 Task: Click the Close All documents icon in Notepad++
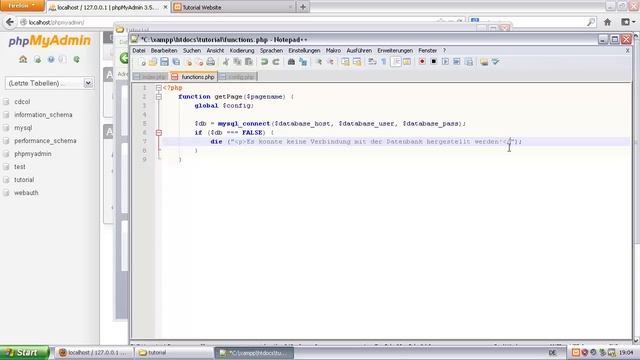[199, 62]
